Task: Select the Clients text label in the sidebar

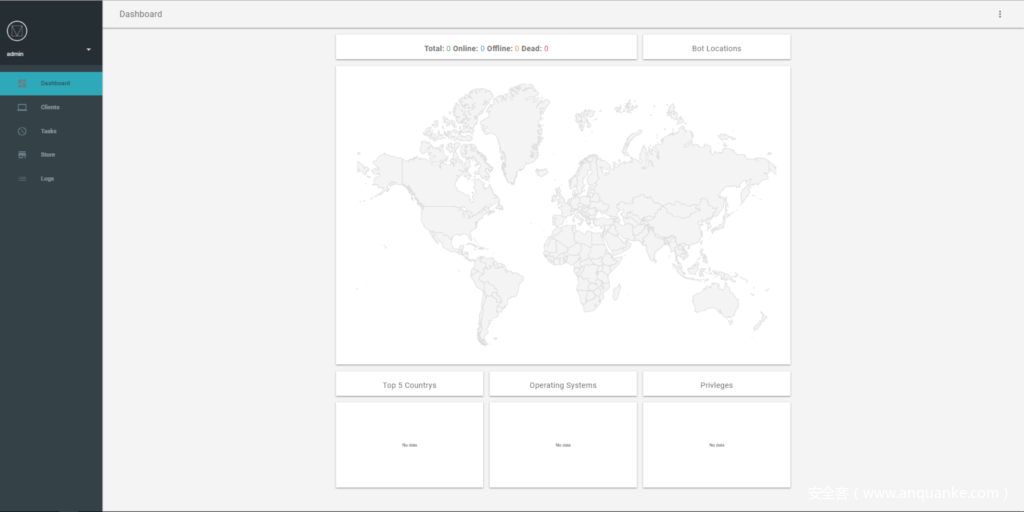Action: point(50,107)
